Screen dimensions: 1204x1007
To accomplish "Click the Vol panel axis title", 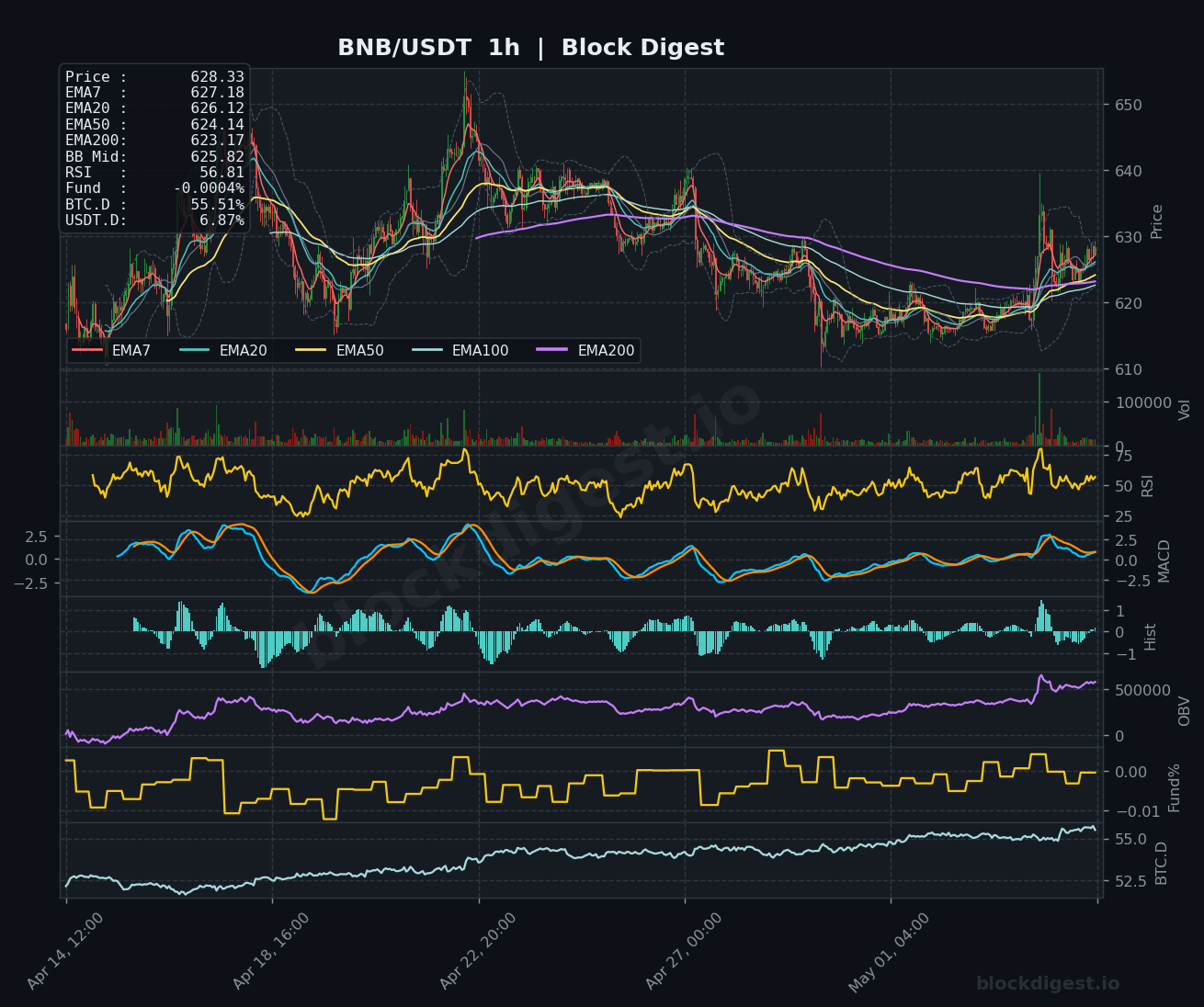I will pos(1185,409).
